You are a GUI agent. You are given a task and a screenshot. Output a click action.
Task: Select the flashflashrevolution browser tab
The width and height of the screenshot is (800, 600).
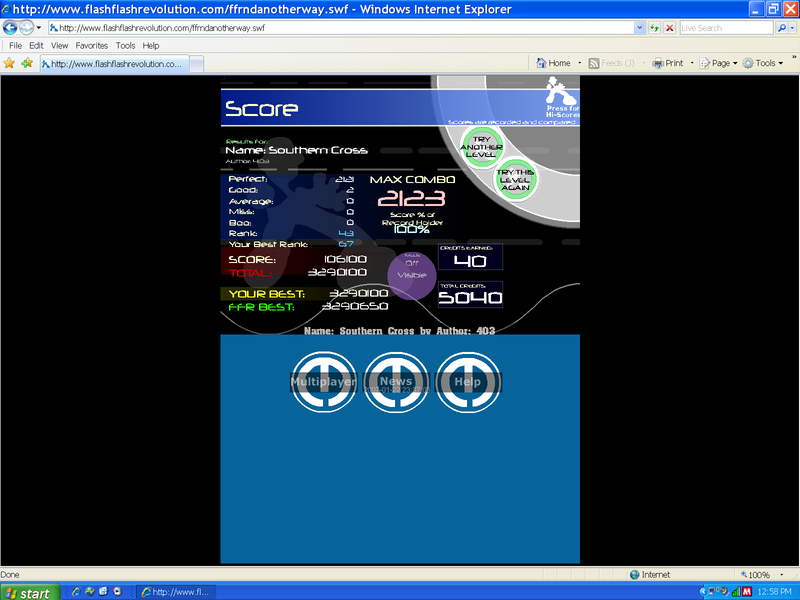click(x=115, y=63)
